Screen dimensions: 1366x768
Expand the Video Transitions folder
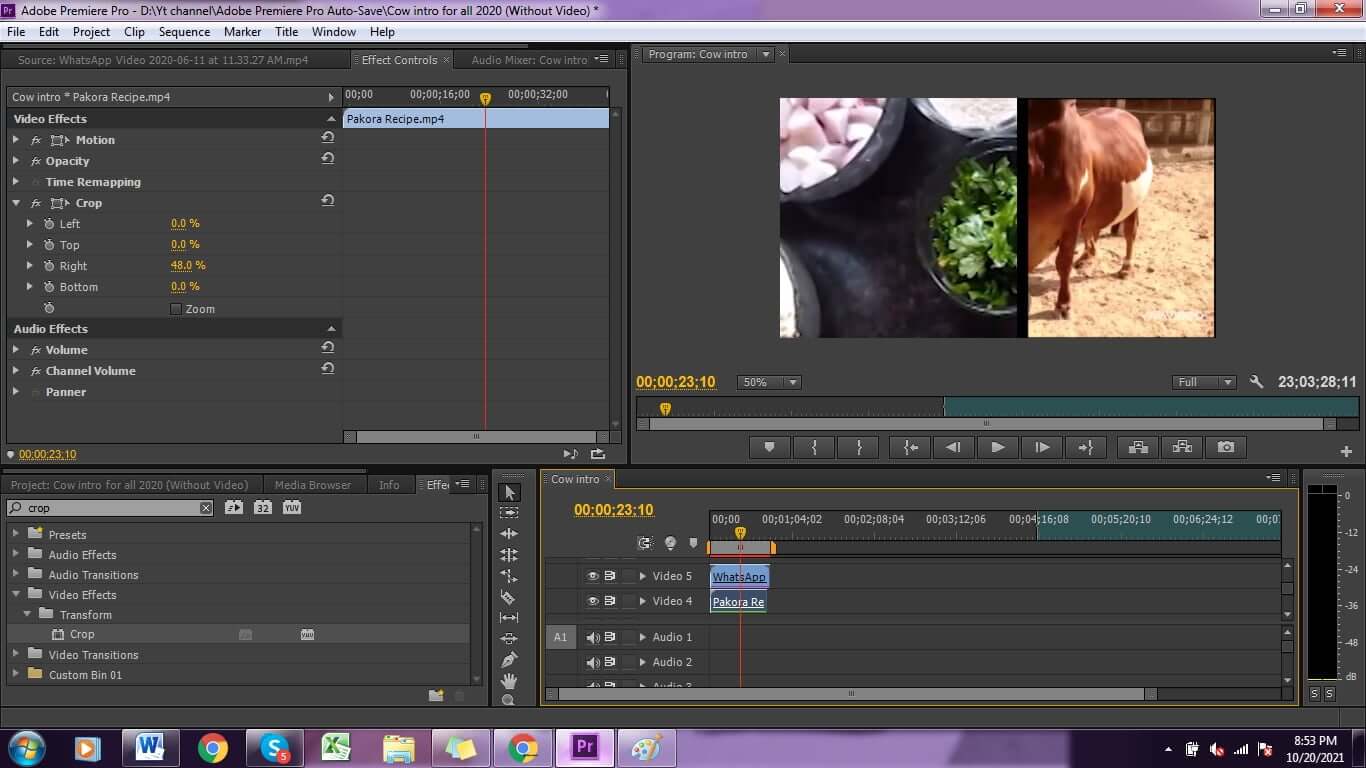(x=16, y=655)
